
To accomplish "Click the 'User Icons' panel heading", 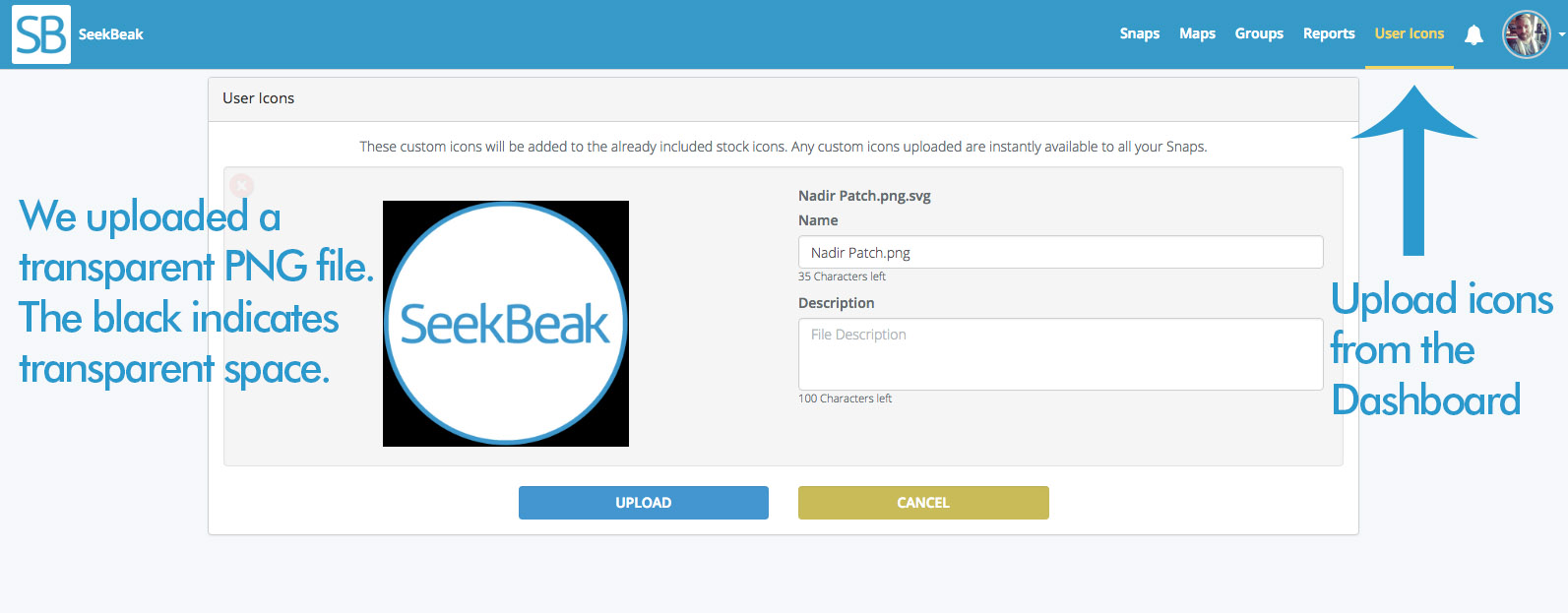I will (259, 98).
